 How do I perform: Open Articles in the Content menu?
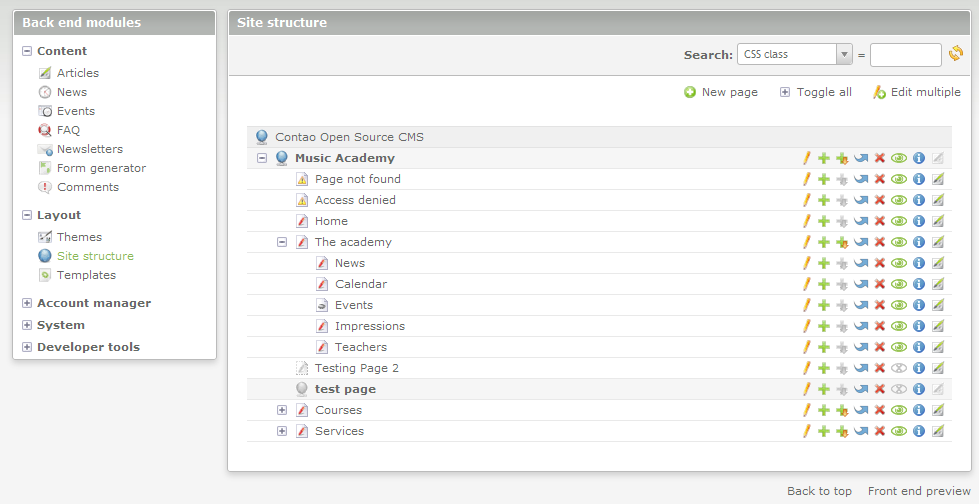[77, 73]
